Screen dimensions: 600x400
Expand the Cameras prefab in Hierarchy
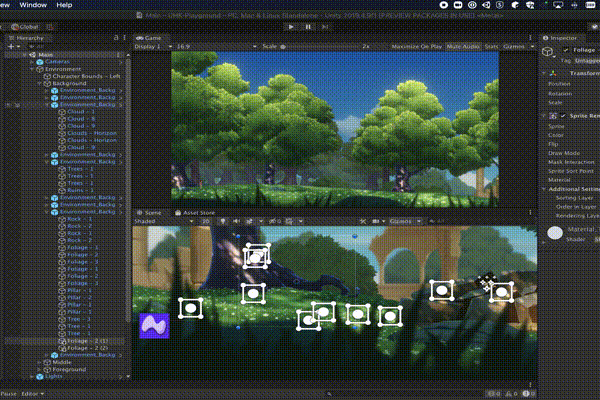[33, 62]
